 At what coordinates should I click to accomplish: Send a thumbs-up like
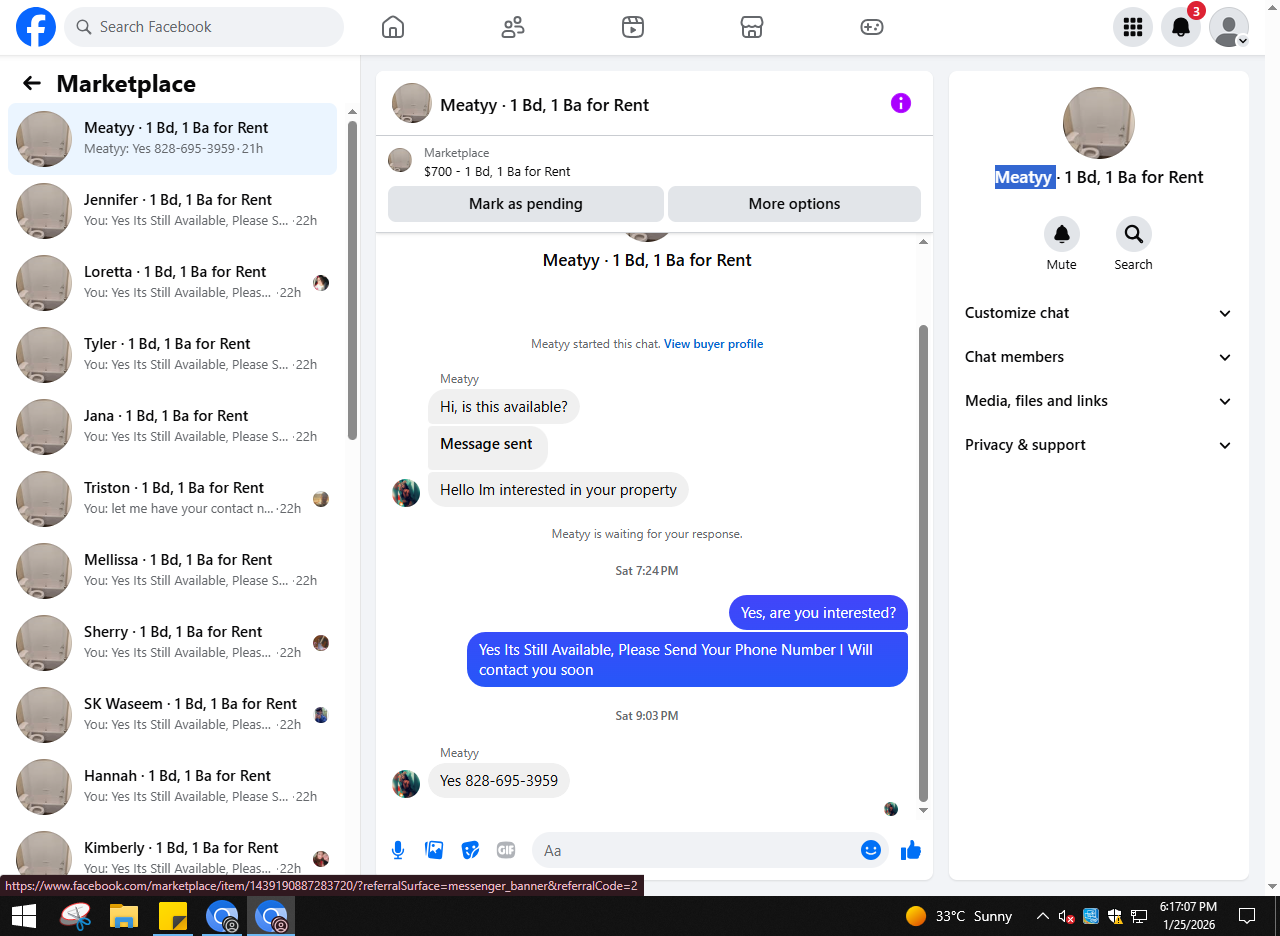pos(910,850)
